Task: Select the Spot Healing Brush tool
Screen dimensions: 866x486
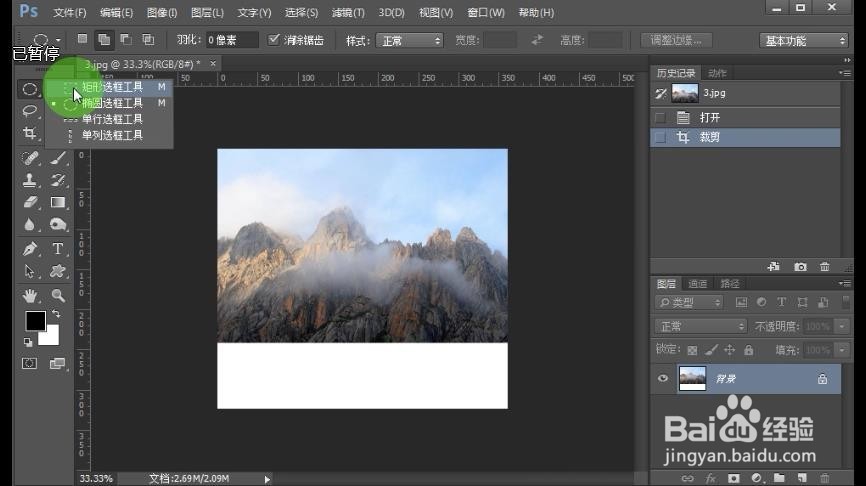Action: [x=30, y=159]
